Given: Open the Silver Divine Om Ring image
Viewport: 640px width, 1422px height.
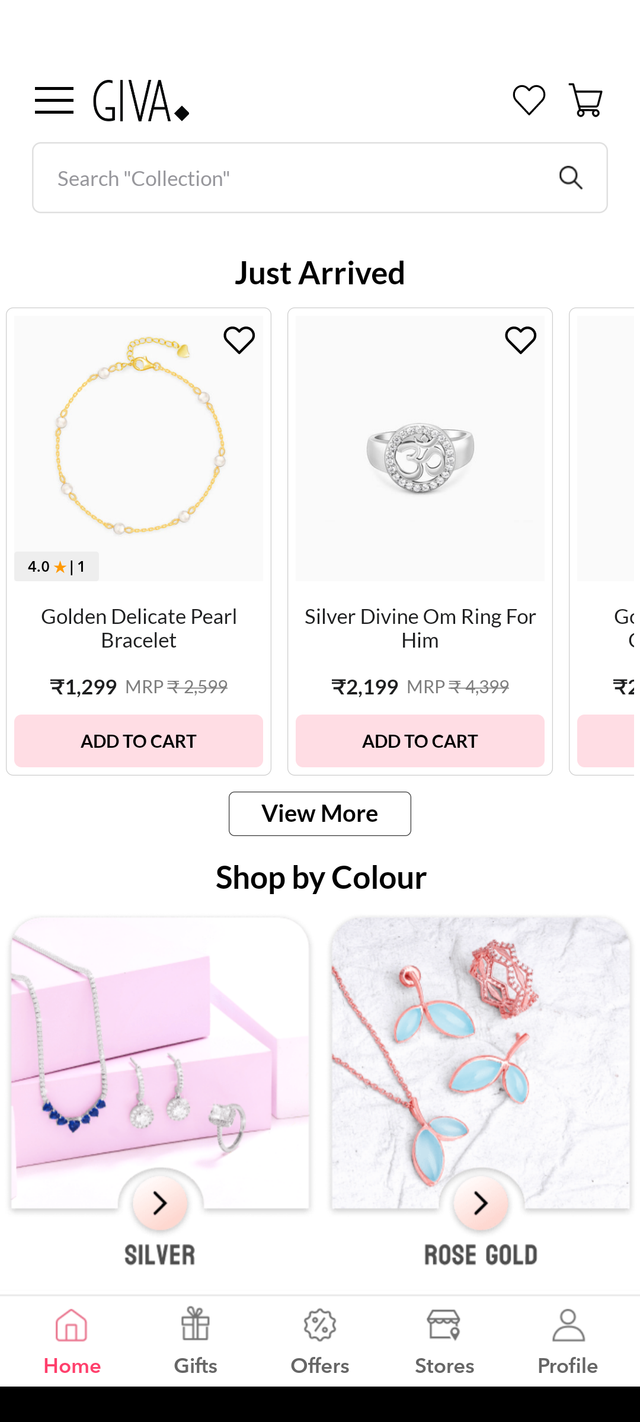Looking at the screenshot, I should [x=420, y=449].
